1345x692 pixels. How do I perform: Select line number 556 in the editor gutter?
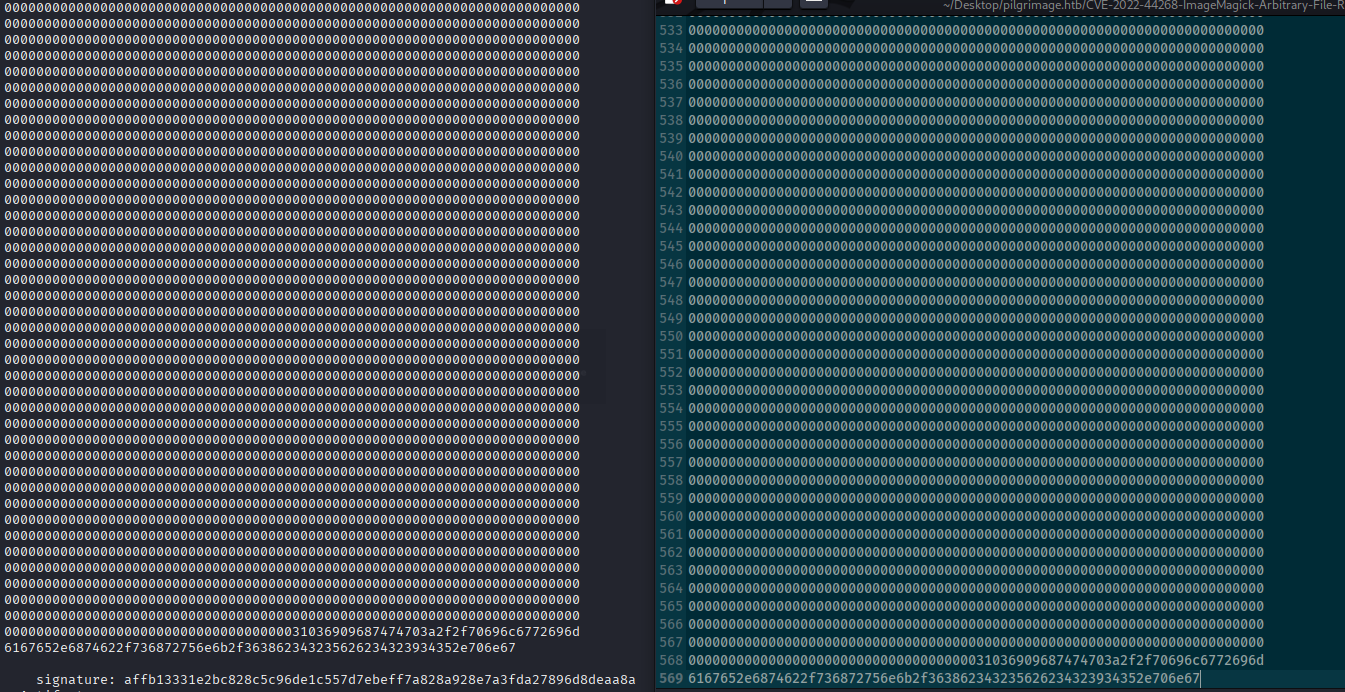click(x=671, y=444)
